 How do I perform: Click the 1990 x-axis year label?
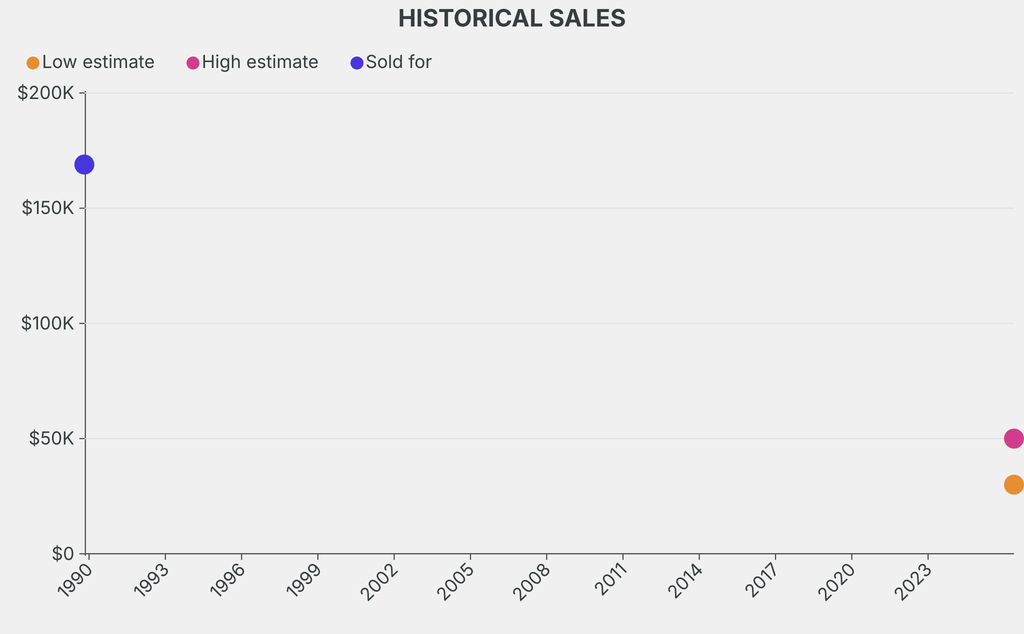click(75, 579)
